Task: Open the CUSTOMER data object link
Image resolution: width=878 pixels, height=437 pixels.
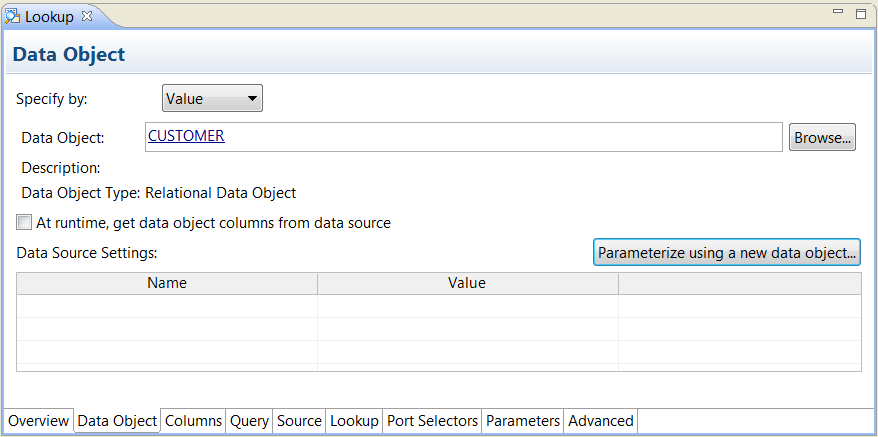Action: coord(186,136)
